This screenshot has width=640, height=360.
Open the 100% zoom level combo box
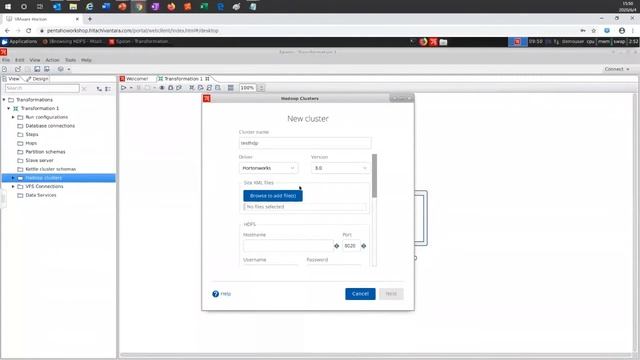pyautogui.click(x=247, y=88)
